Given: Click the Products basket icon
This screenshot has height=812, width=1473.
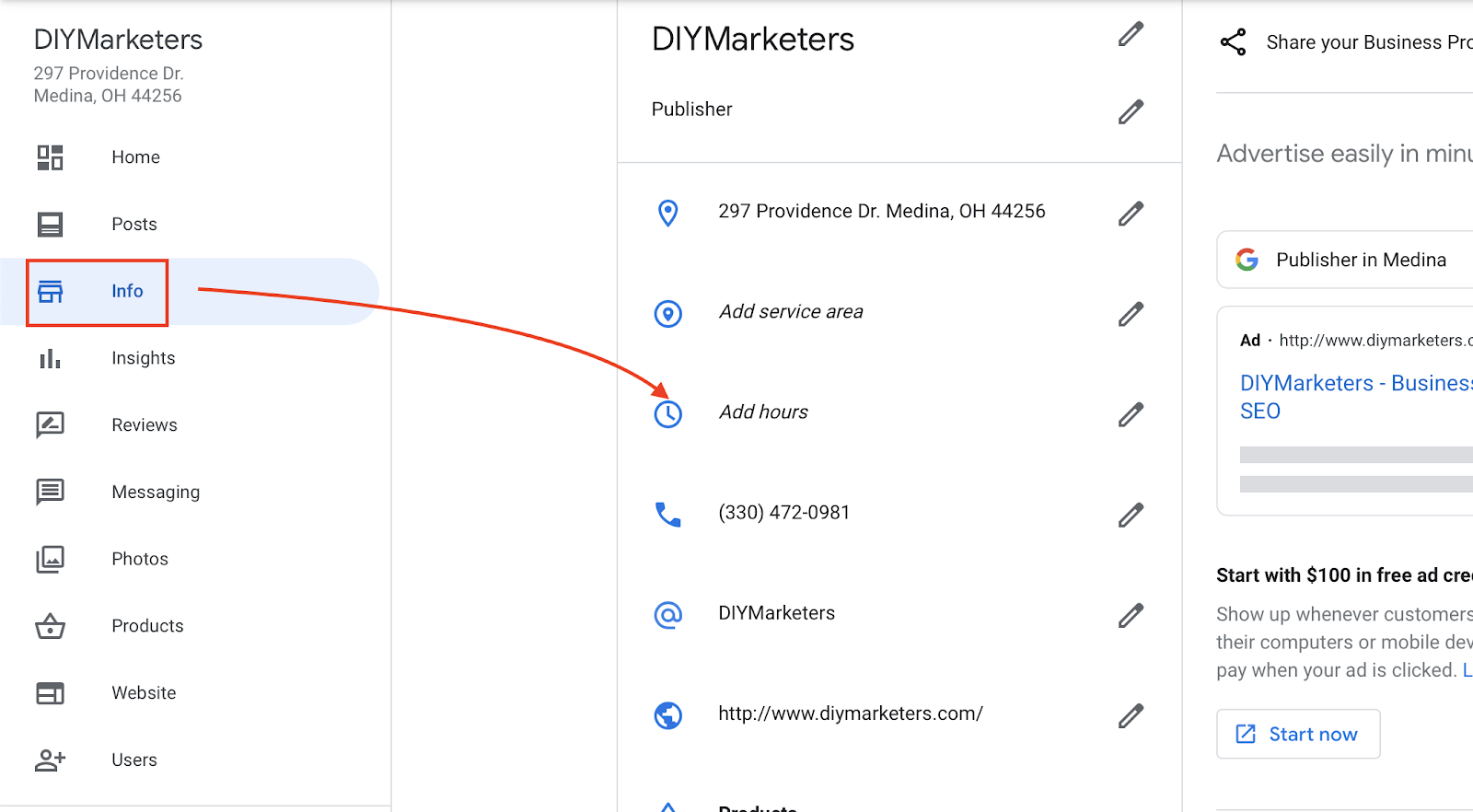Looking at the screenshot, I should point(50,626).
